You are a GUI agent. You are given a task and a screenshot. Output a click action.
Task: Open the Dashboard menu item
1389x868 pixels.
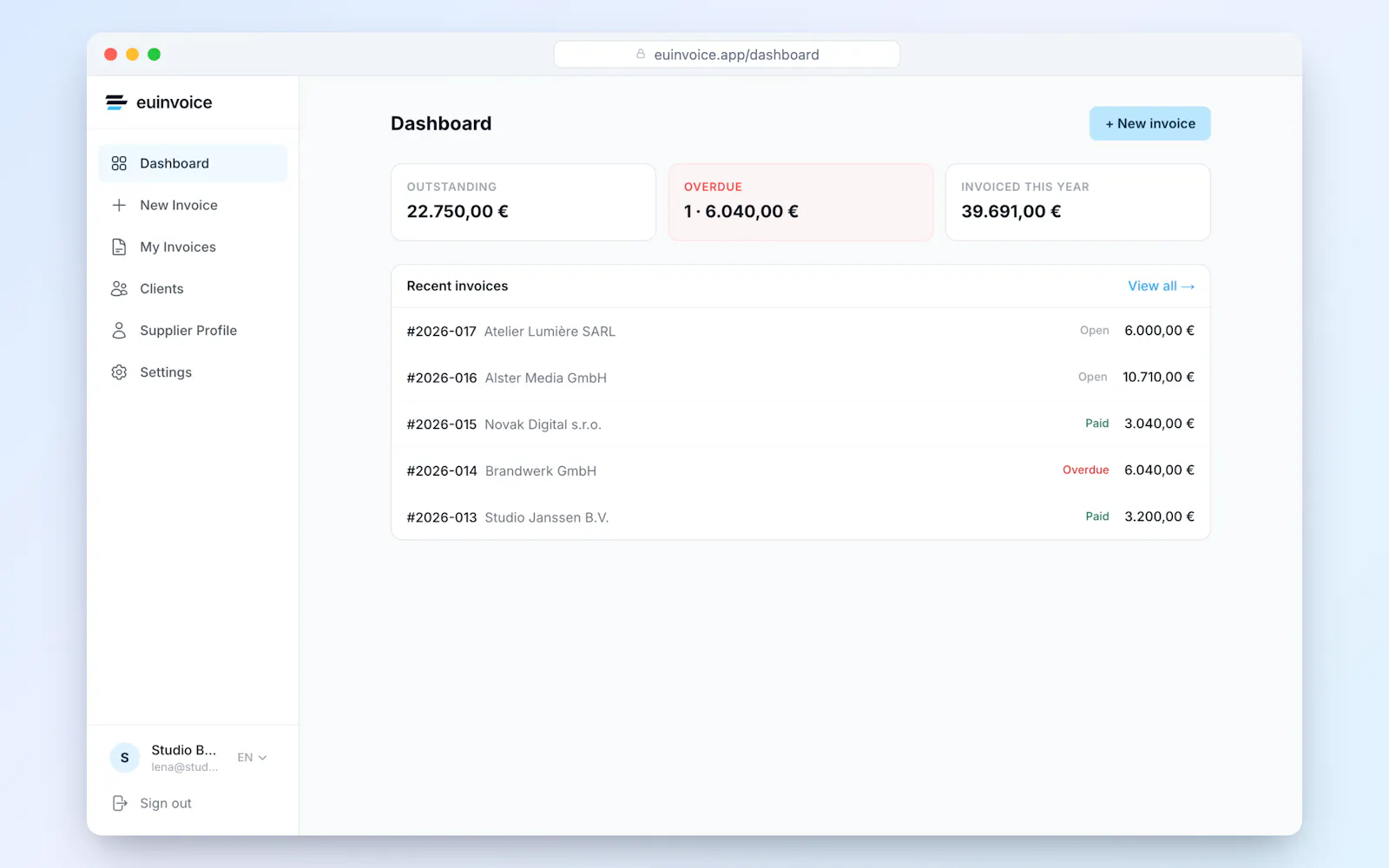(x=193, y=163)
